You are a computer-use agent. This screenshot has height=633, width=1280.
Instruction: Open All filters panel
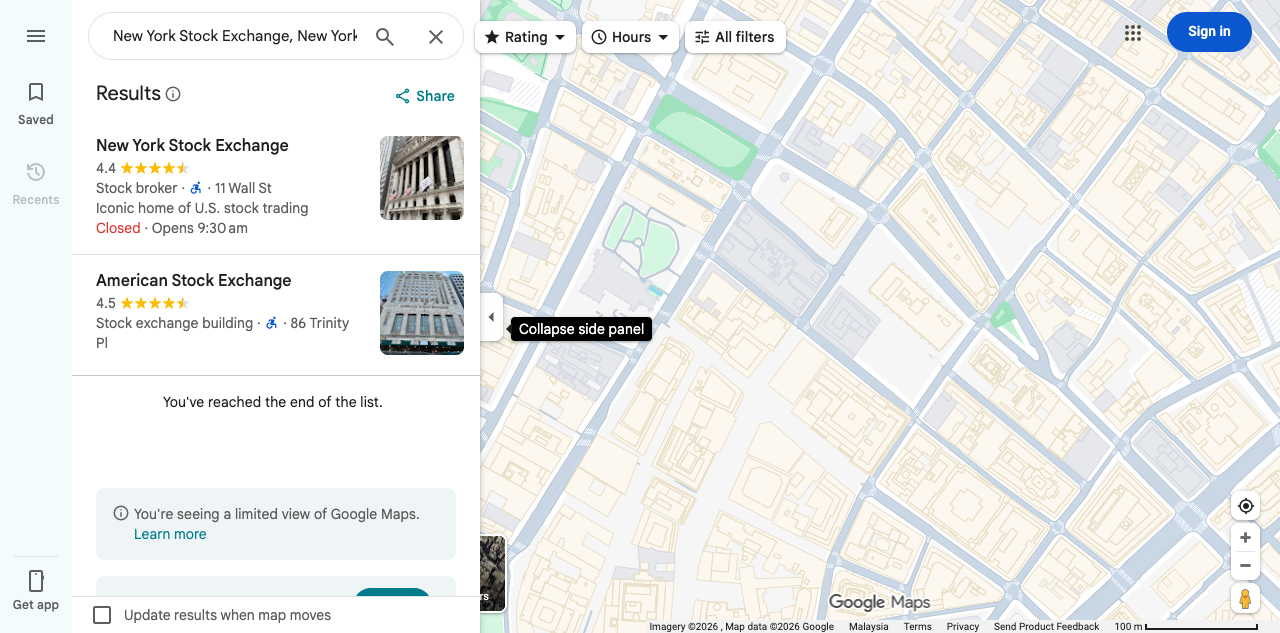(735, 37)
